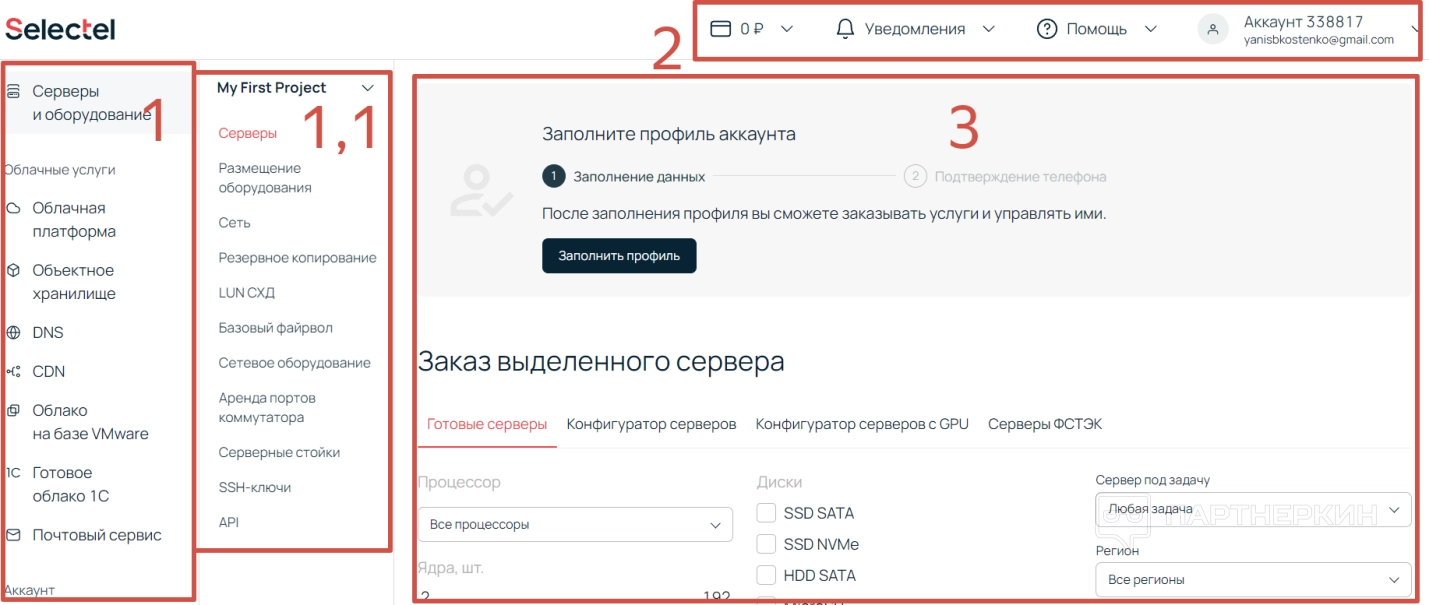This screenshot has height=605, width=1429.
Task: Click step 1 Заполнение данных
Action: [624, 177]
